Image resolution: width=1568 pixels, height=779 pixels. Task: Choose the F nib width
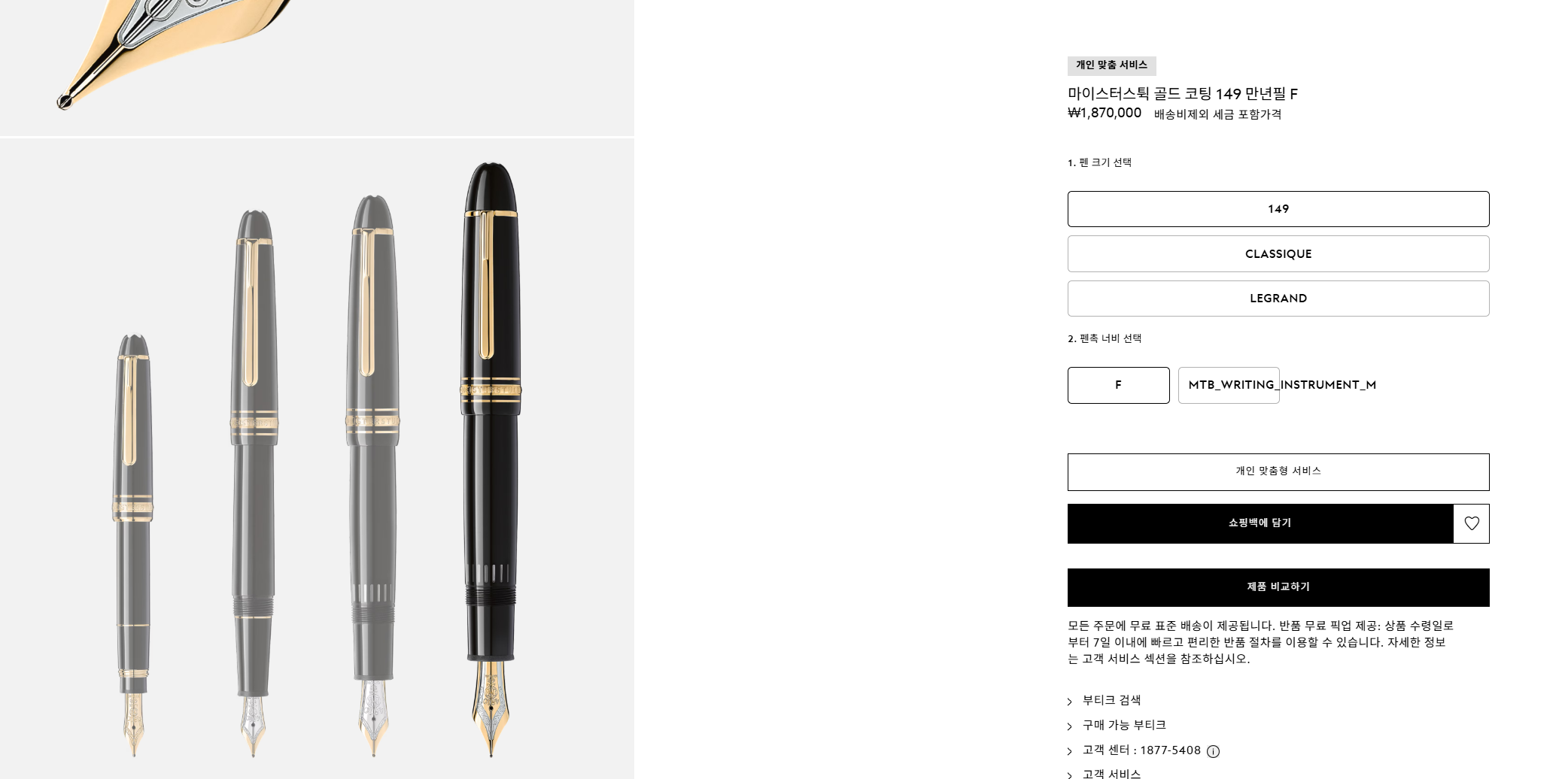click(x=1118, y=385)
